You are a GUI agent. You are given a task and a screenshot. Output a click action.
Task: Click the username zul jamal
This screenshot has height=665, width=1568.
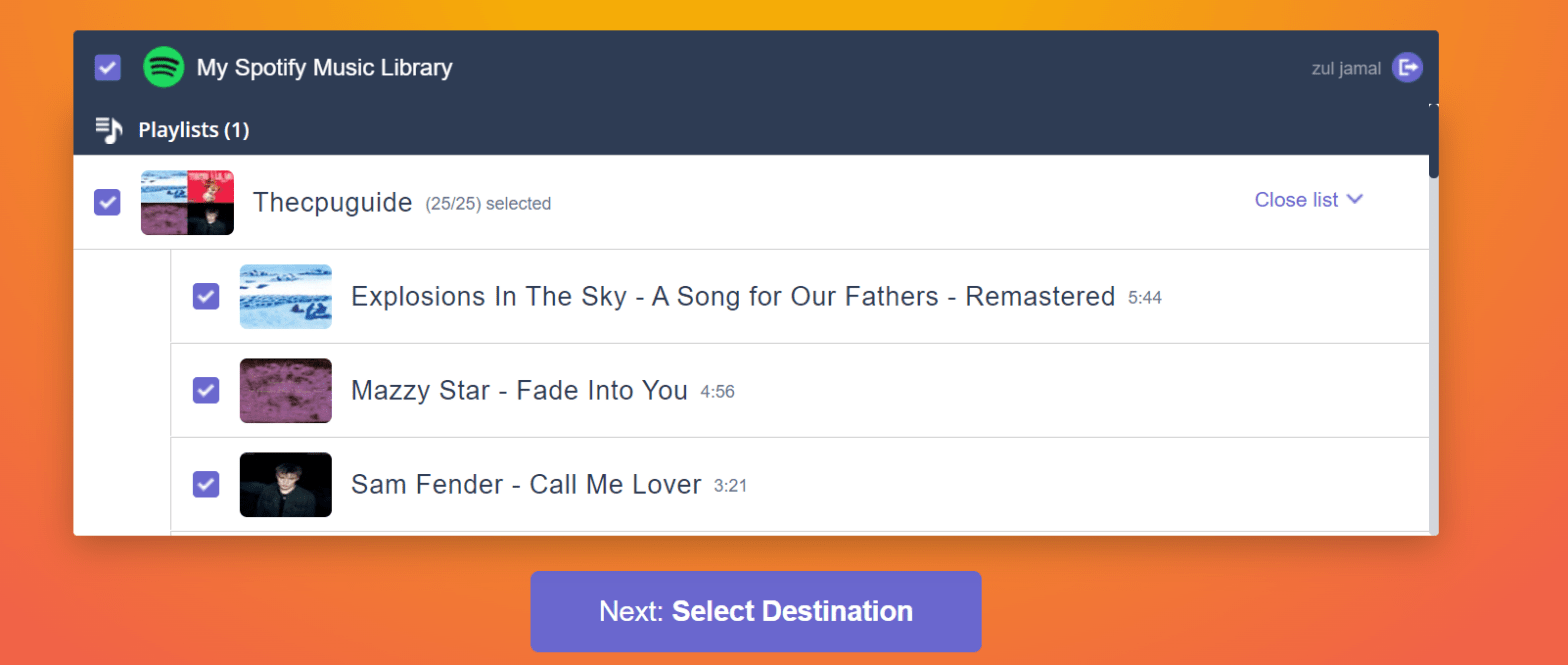click(x=1345, y=67)
